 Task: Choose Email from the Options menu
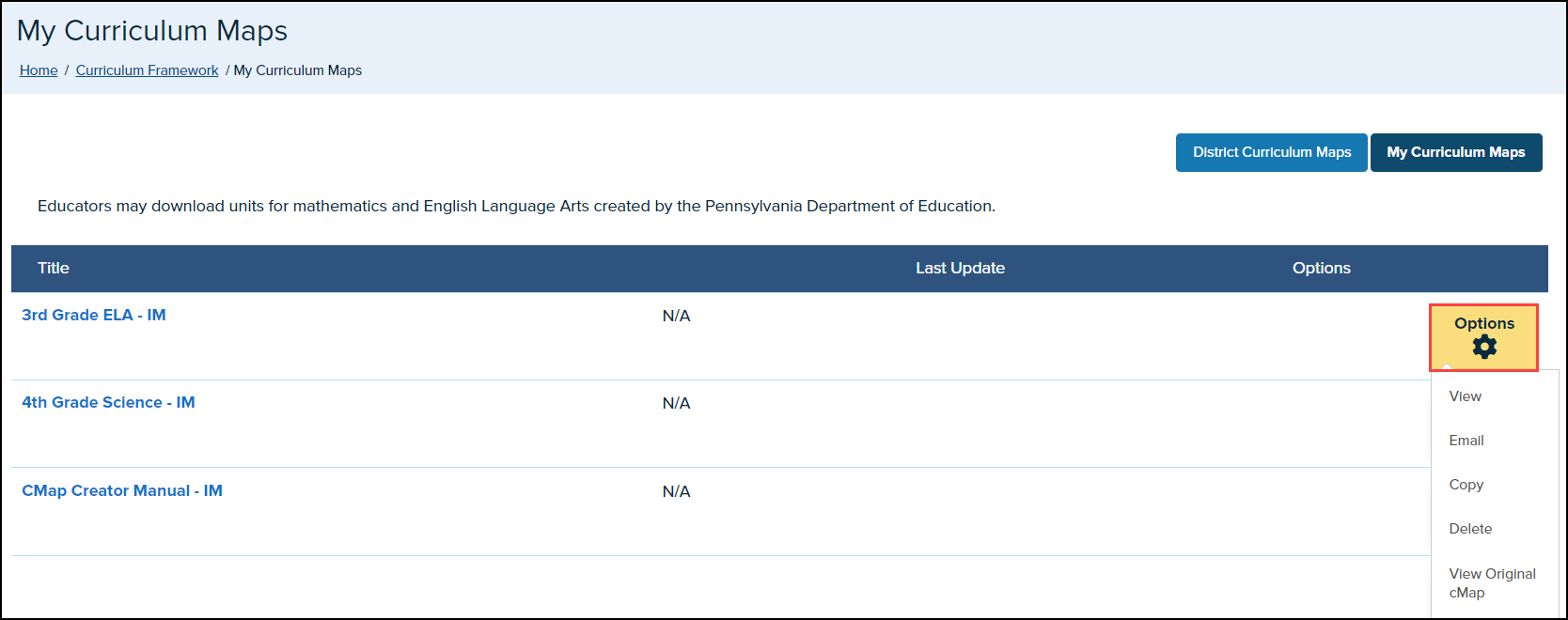(x=1466, y=441)
